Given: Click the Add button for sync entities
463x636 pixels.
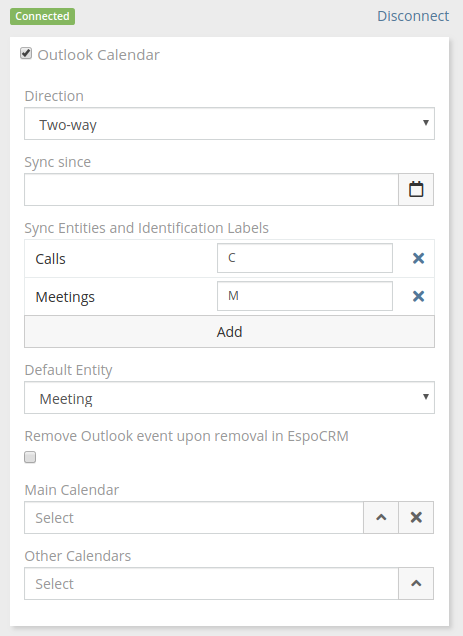Looking at the screenshot, I should click(229, 332).
